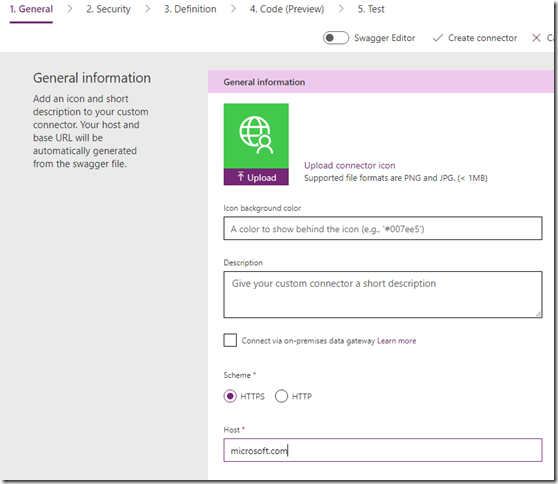Open the Learn more link

coord(396,341)
